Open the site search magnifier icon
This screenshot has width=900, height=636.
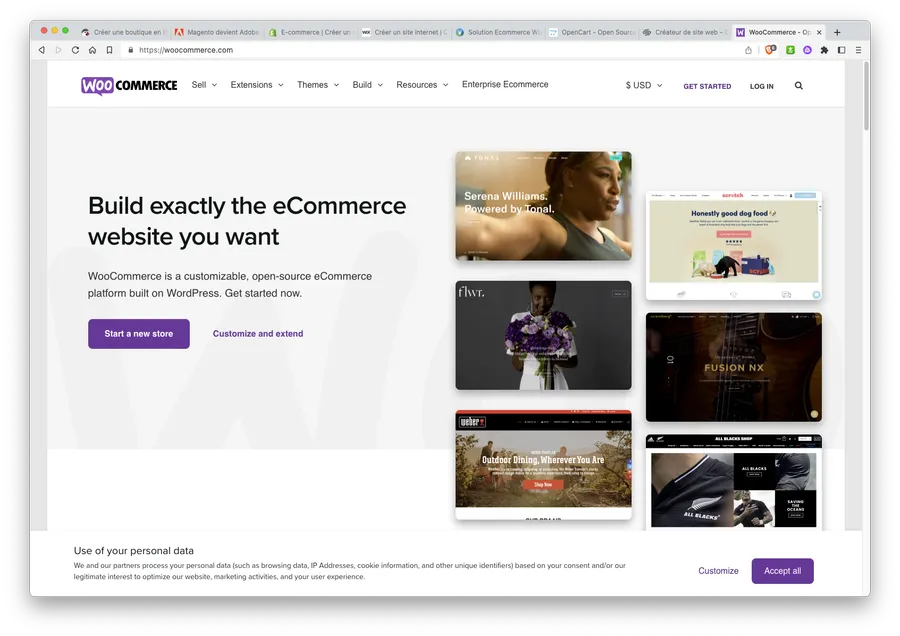pos(798,86)
